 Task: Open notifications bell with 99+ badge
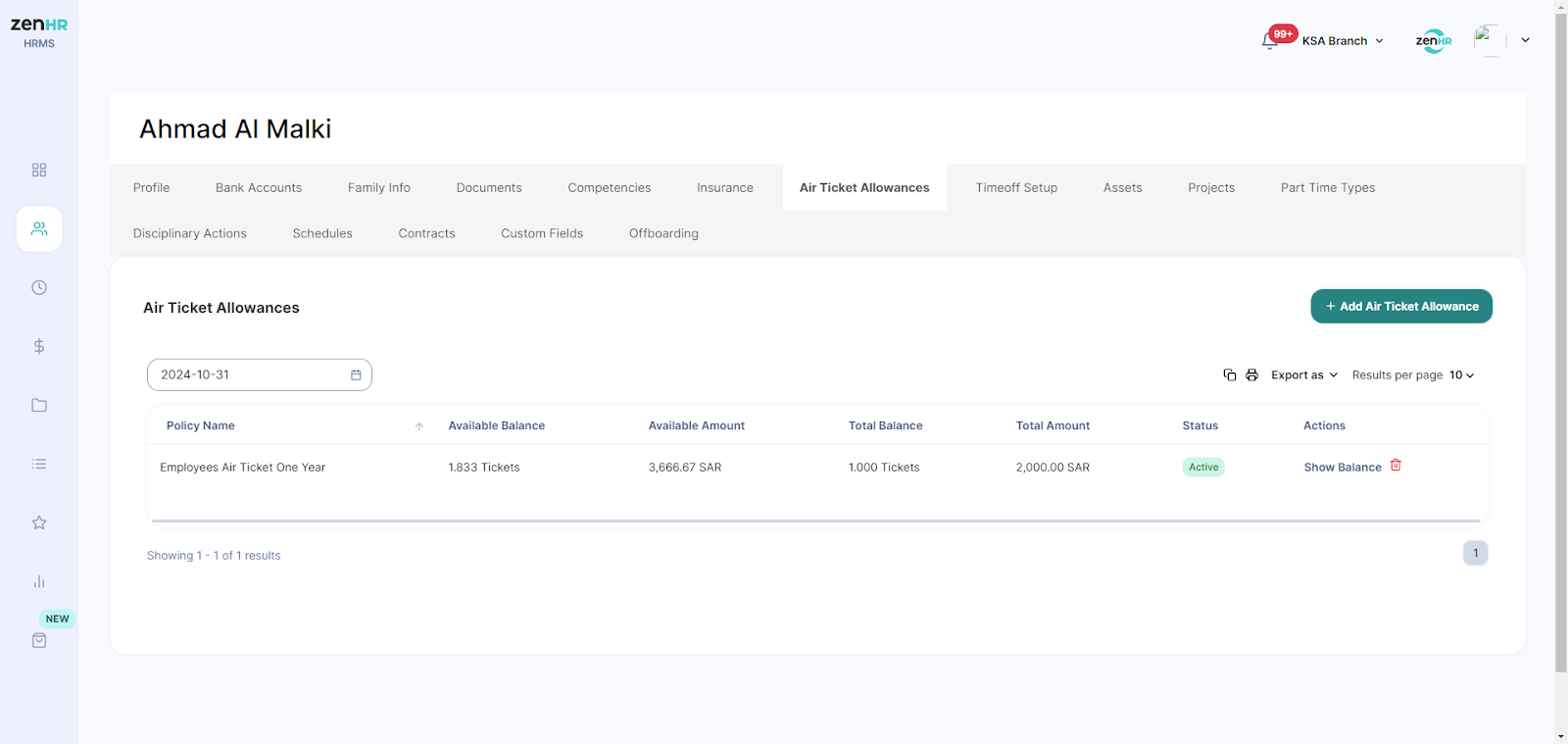point(1270,40)
